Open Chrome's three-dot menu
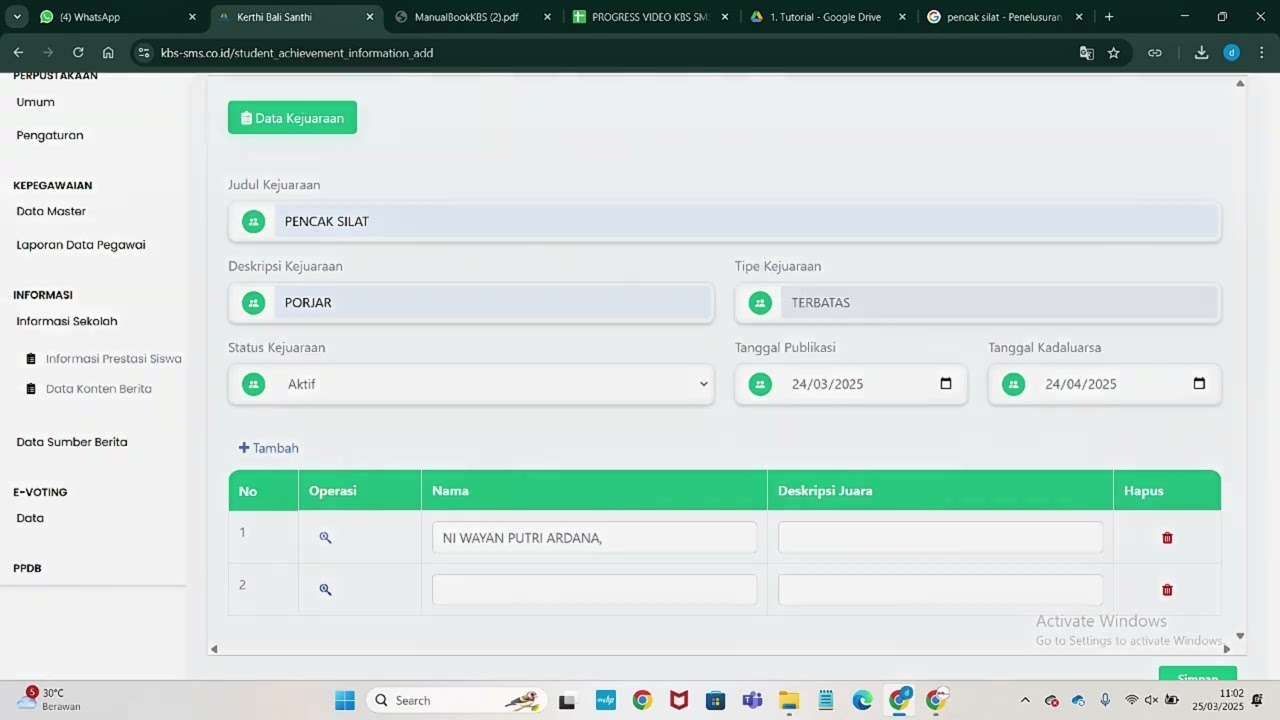This screenshot has height=720, width=1280. [1260, 53]
